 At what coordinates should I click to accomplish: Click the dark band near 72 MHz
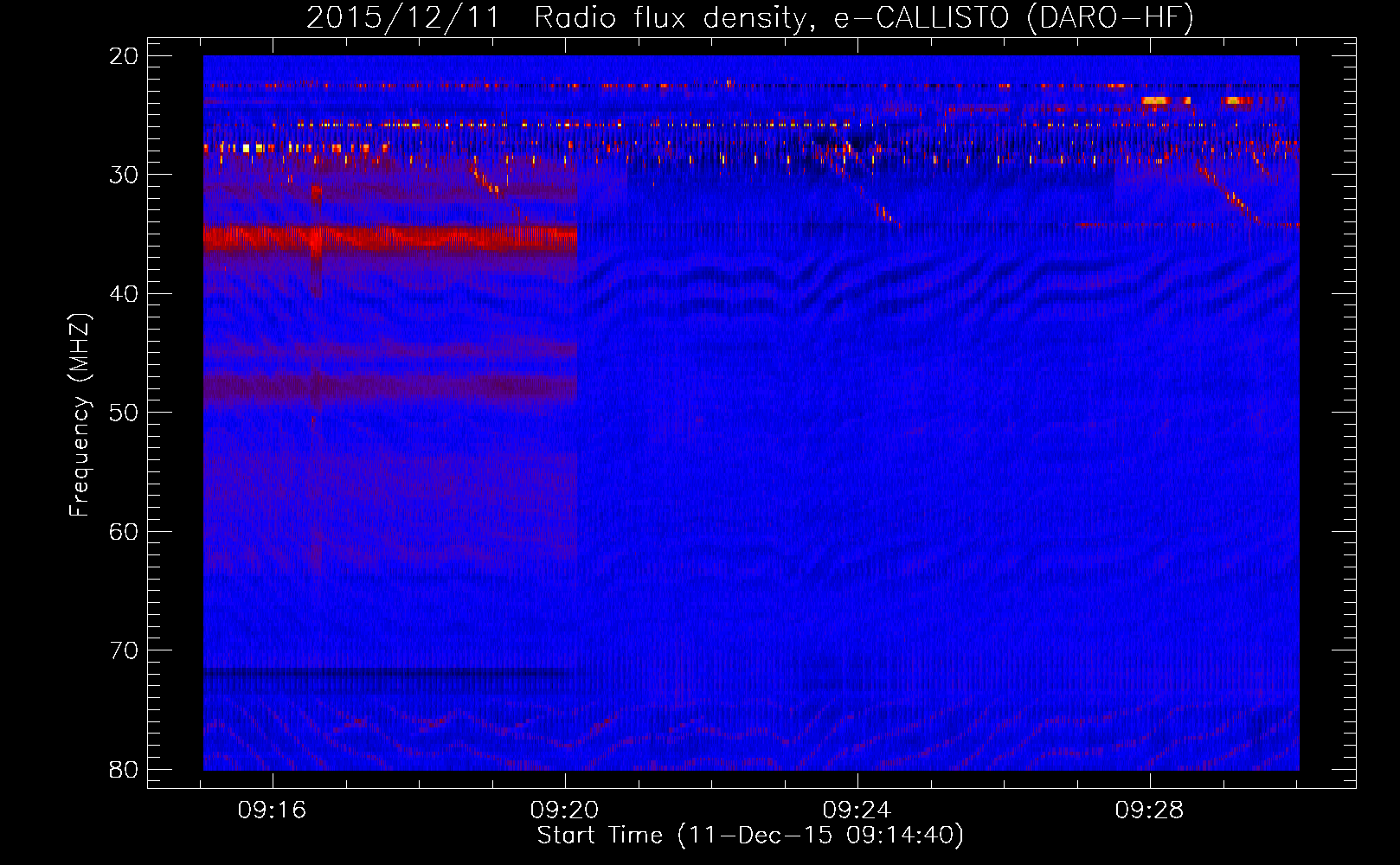tap(390, 671)
